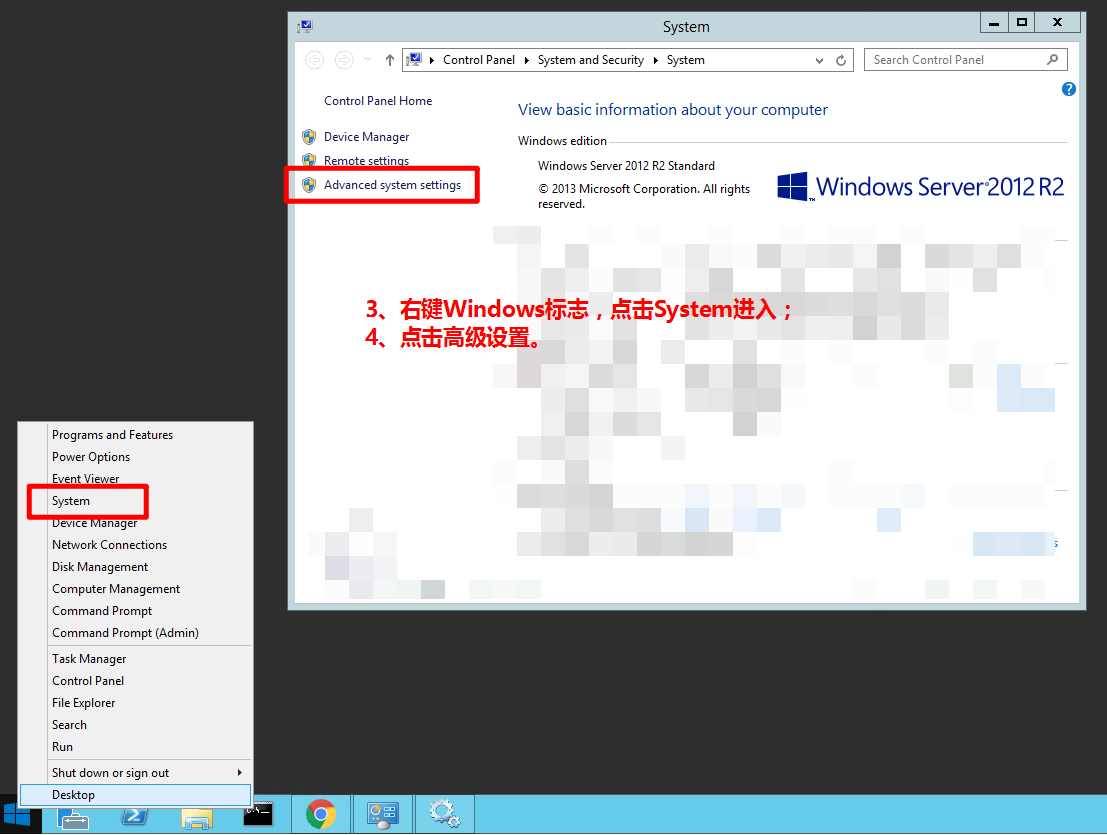Click the computer icon in the address bar

click(414, 60)
